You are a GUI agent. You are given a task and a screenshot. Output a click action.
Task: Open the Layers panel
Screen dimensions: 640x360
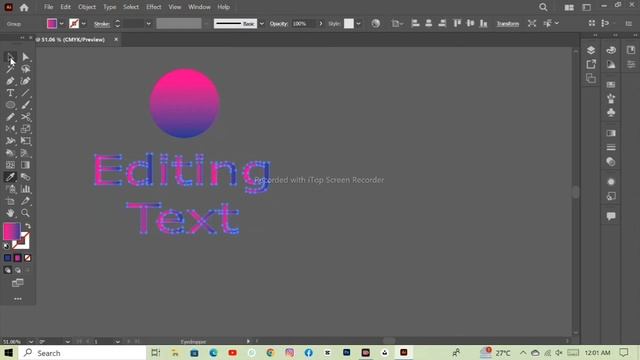(591, 50)
